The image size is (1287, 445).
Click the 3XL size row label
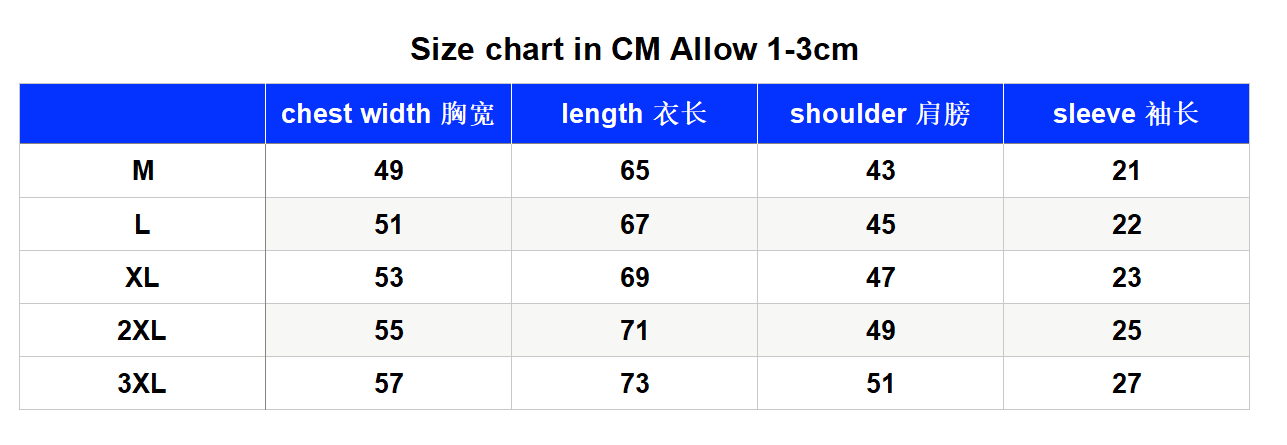coord(143,383)
